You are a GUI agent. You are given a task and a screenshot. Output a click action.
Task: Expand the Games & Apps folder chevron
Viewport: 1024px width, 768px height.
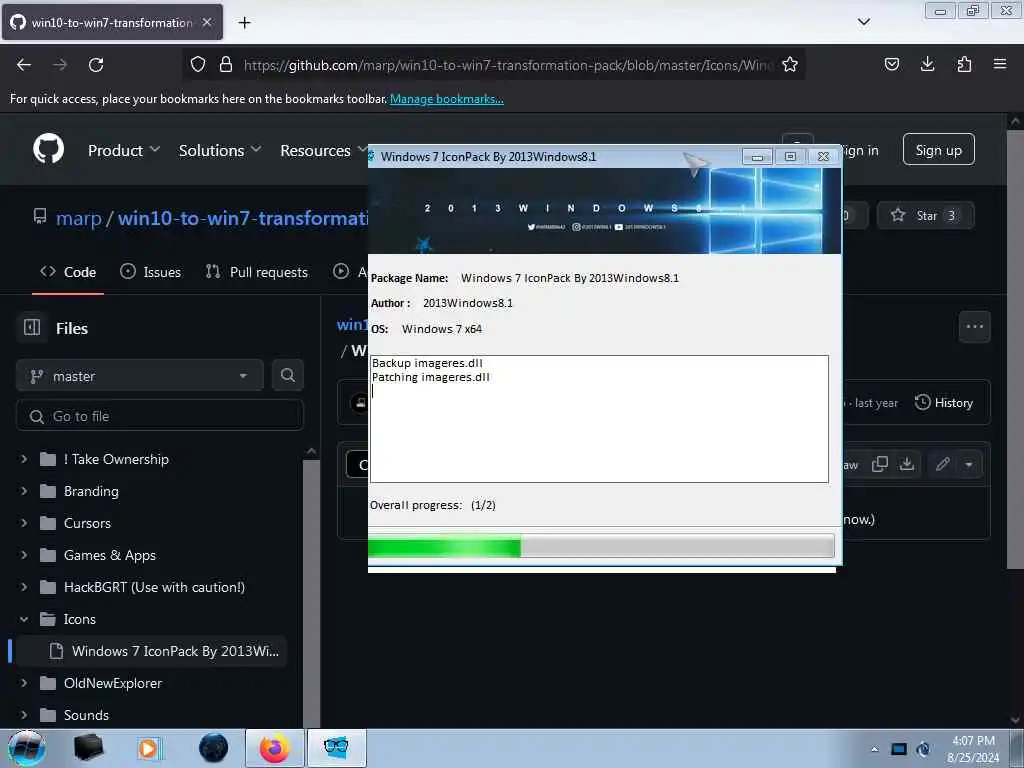24,555
